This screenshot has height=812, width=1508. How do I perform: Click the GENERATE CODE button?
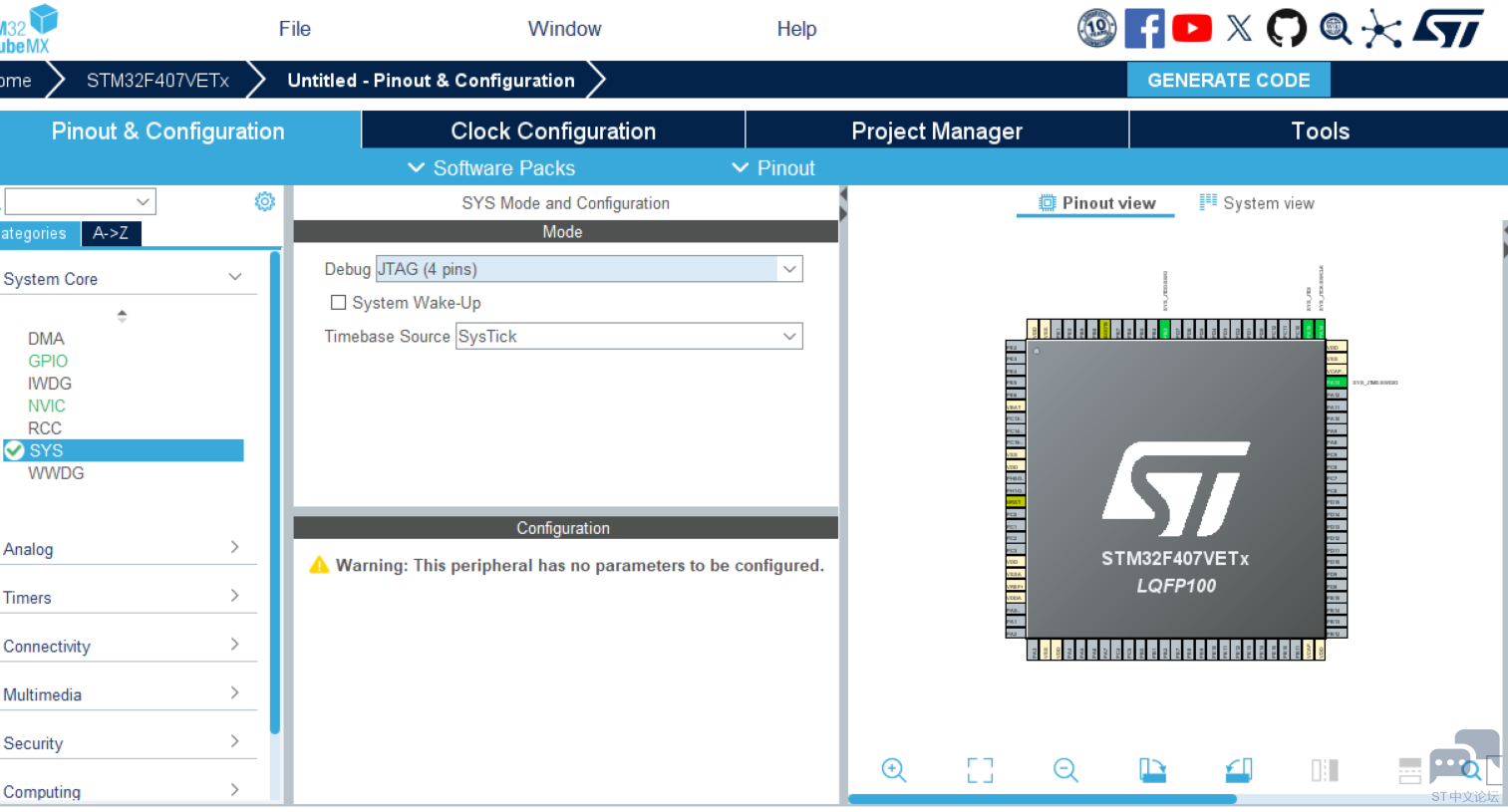coord(1229,80)
